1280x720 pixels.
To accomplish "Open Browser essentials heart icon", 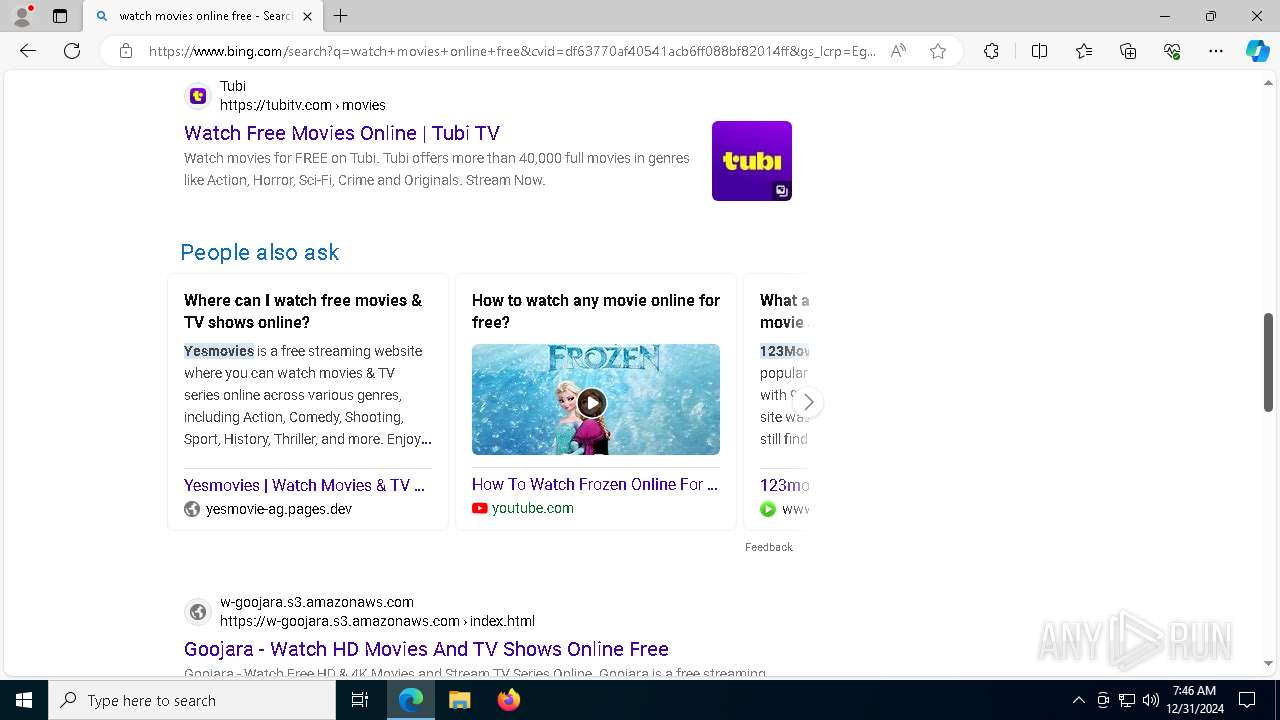I will (x=1172, y=51).
